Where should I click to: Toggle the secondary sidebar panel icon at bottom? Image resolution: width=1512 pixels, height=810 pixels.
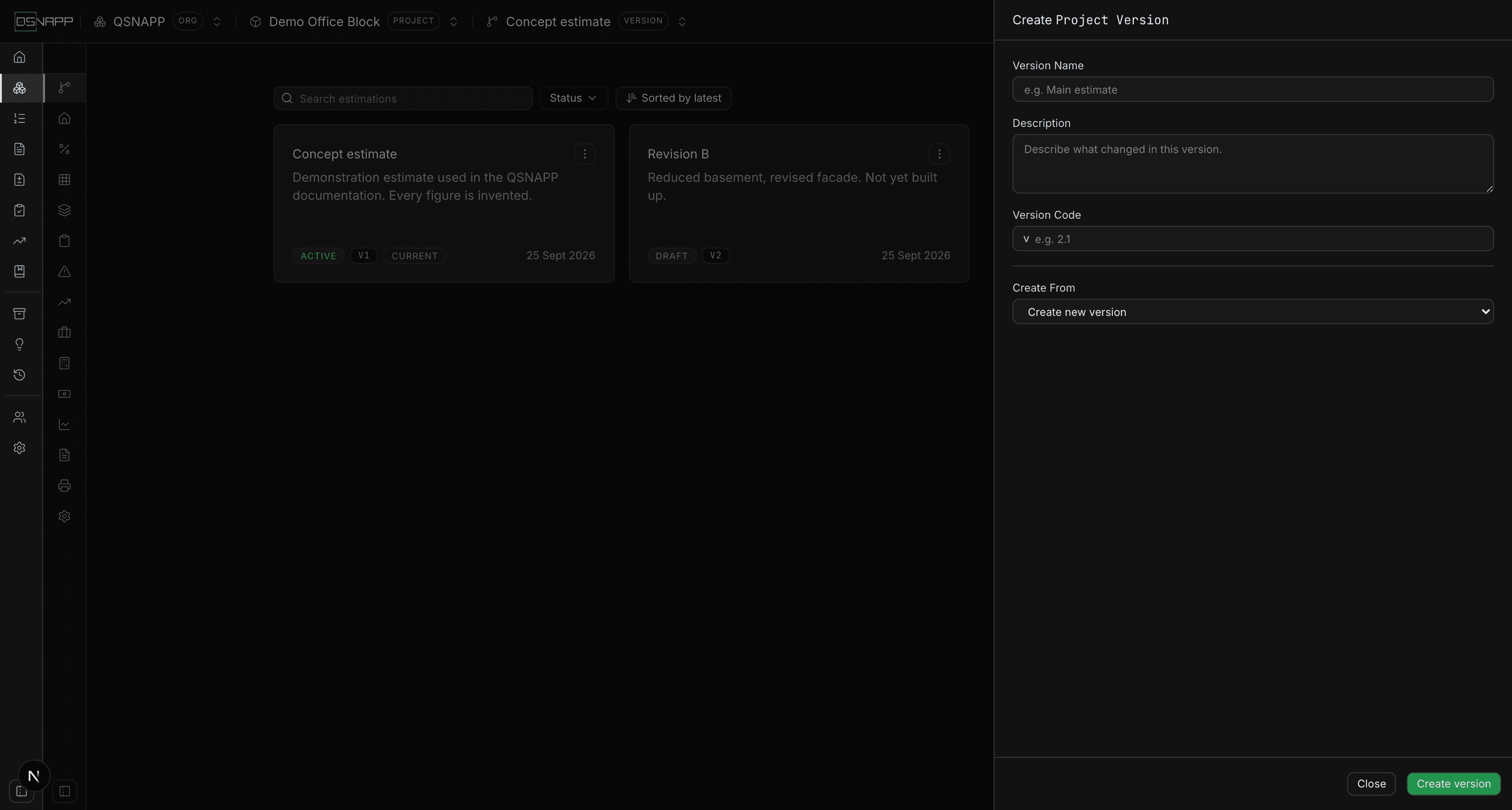click(x=64, y=791)
